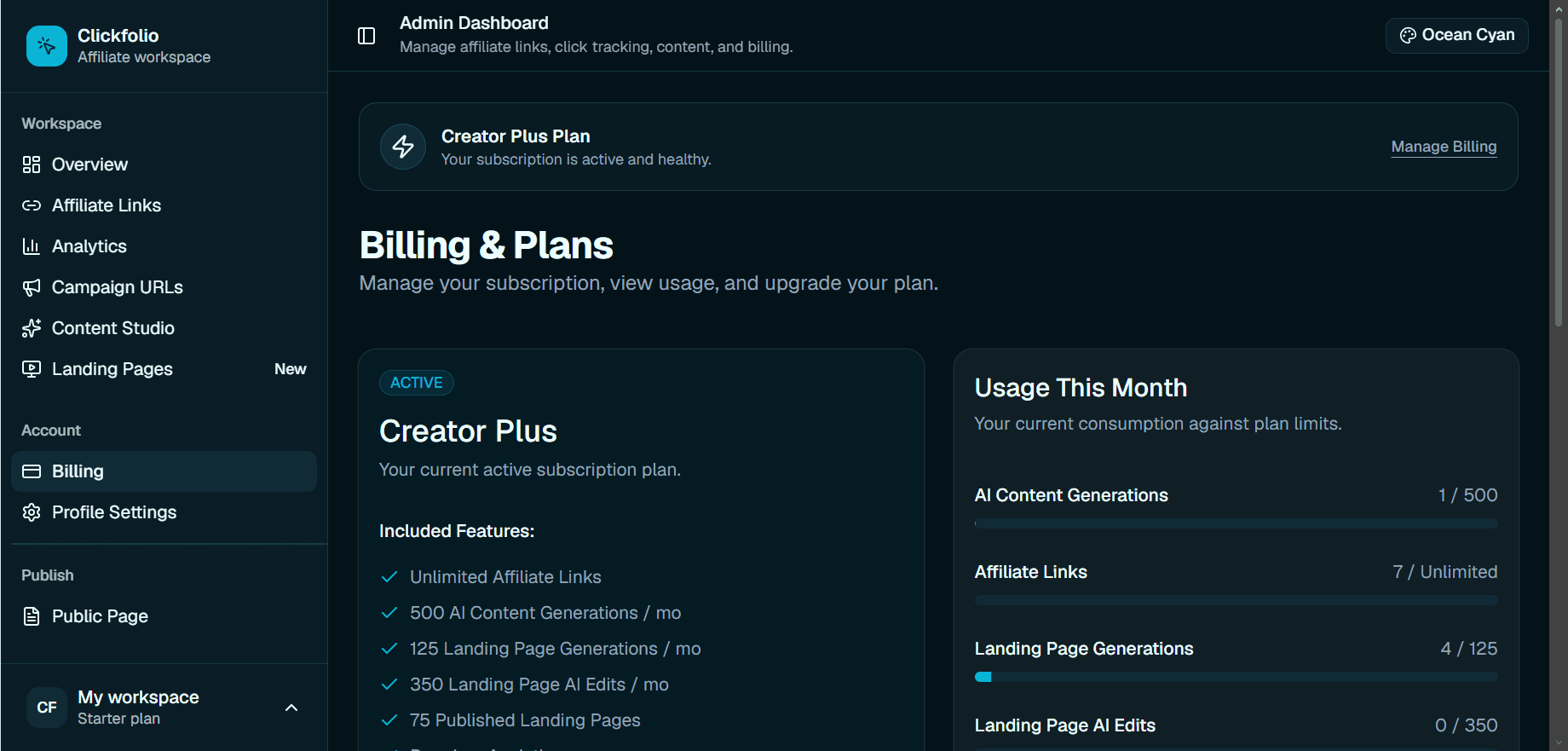Click the 'Creator Plus Plan' banner title

pos(516,136)
